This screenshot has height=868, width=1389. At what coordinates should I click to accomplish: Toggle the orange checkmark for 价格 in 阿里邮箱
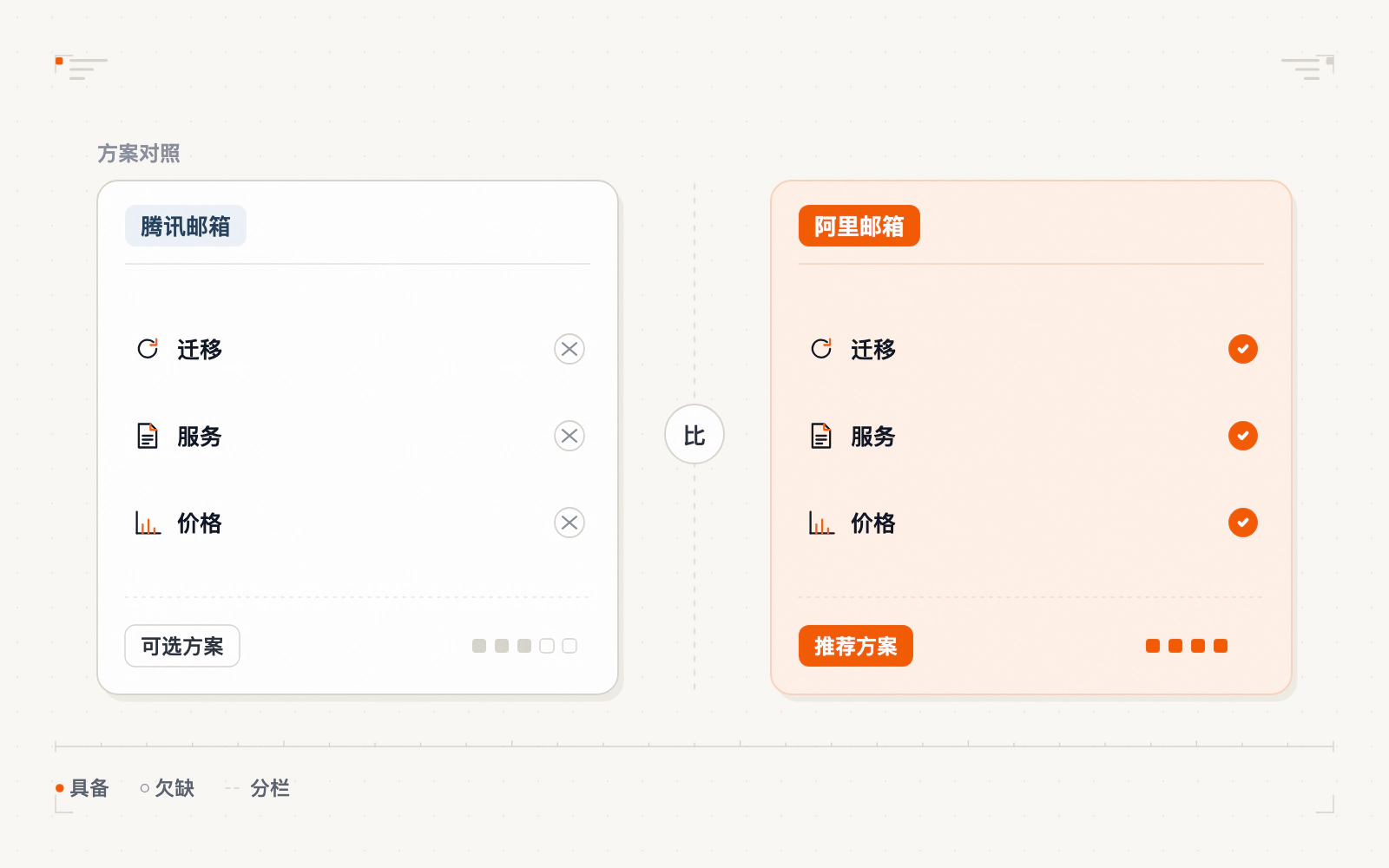[1243, 523]
